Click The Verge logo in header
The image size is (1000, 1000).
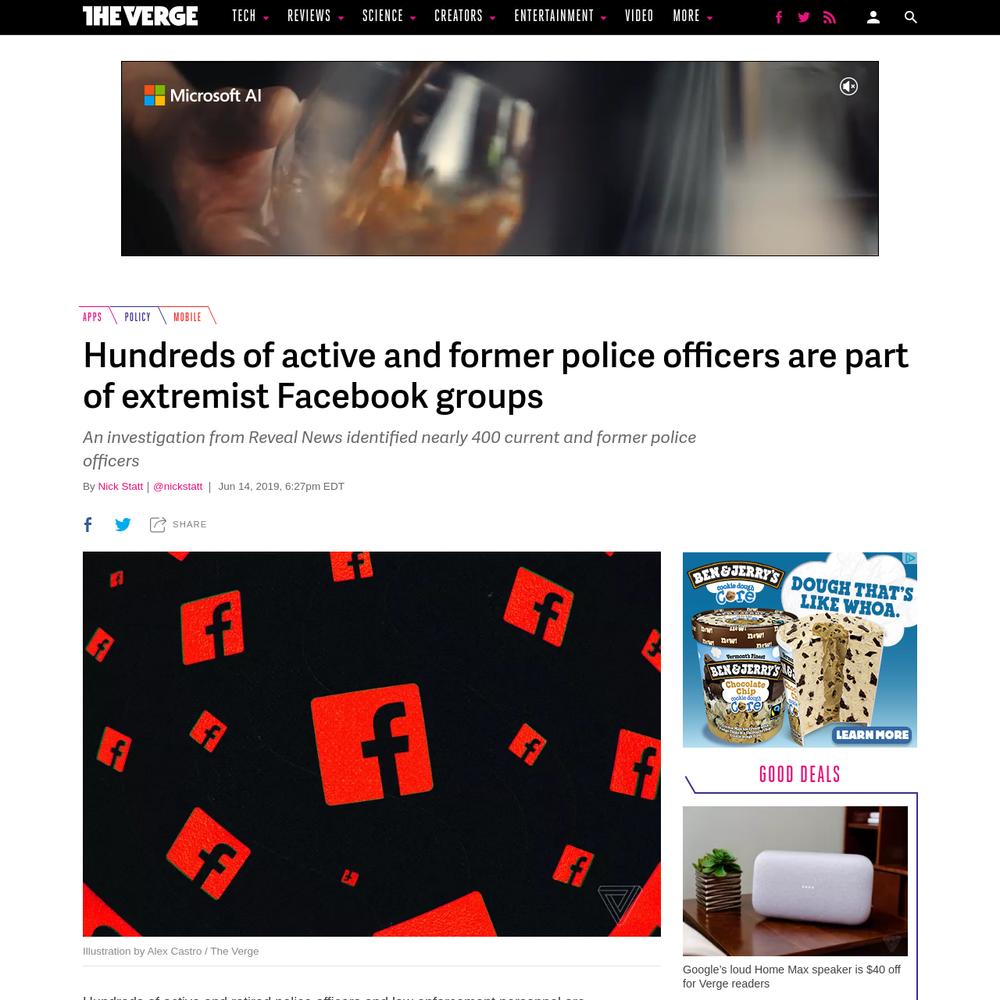coord(140,16)
